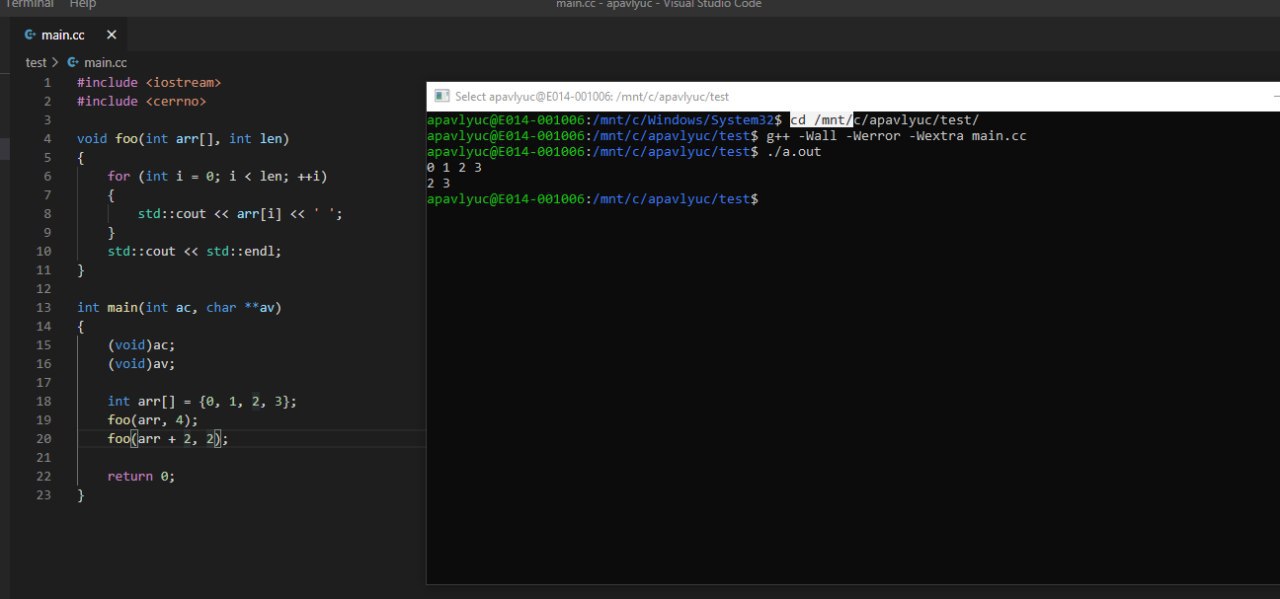Open the Help menu

pyautogui.click(x=83, y=4)
